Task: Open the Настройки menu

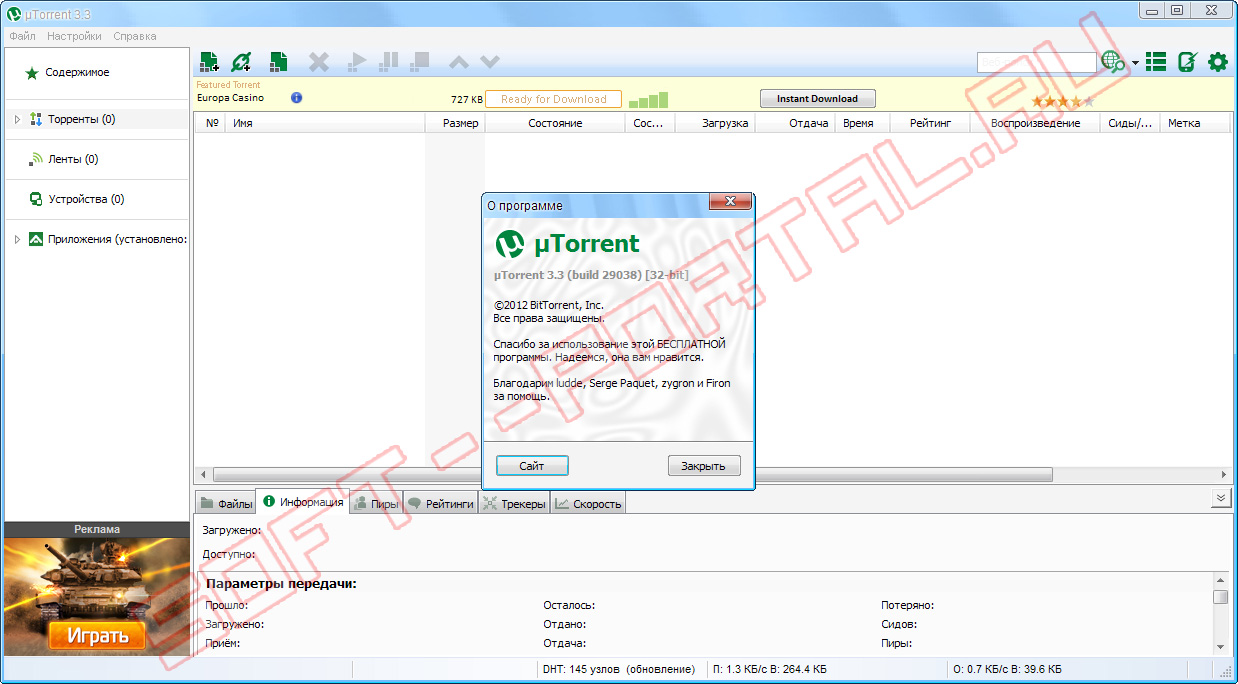Action: coord(74,36)
